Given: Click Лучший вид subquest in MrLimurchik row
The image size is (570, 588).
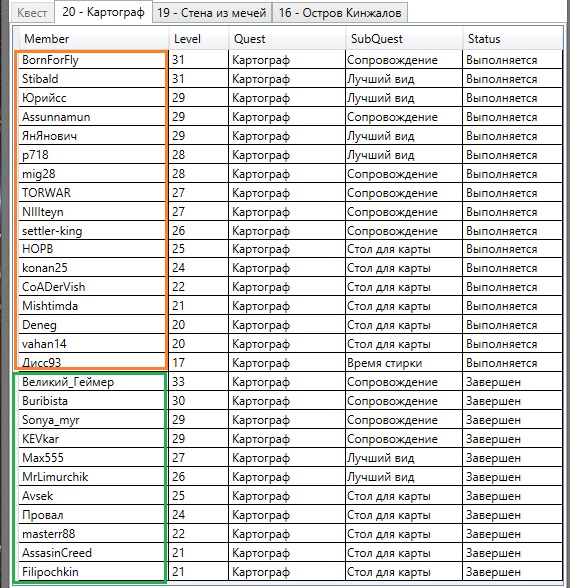Looking at the screenshot, I should point(404,477).
